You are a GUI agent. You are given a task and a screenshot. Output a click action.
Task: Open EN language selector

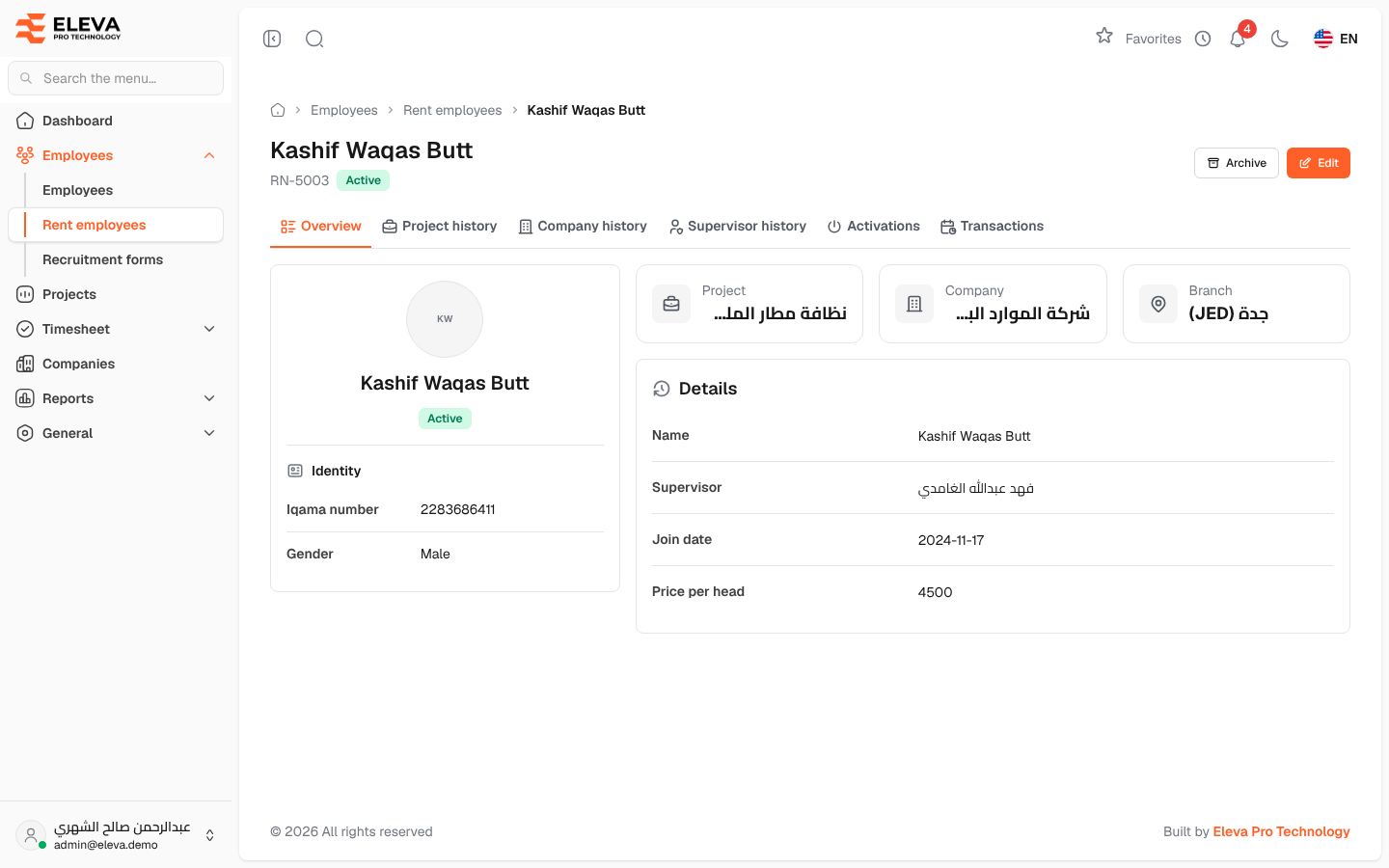[x=1336, y=39]
